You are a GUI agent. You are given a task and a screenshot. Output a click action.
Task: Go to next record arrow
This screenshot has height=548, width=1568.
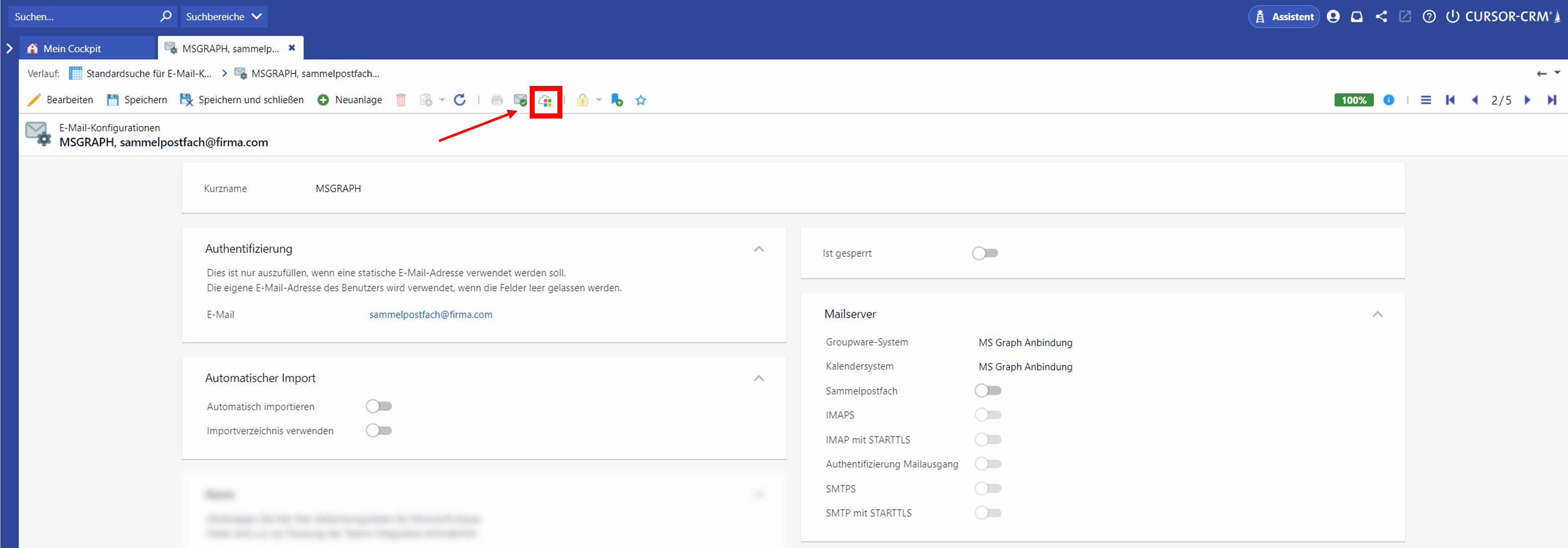pyautogui.click(x=1527, y=100)
